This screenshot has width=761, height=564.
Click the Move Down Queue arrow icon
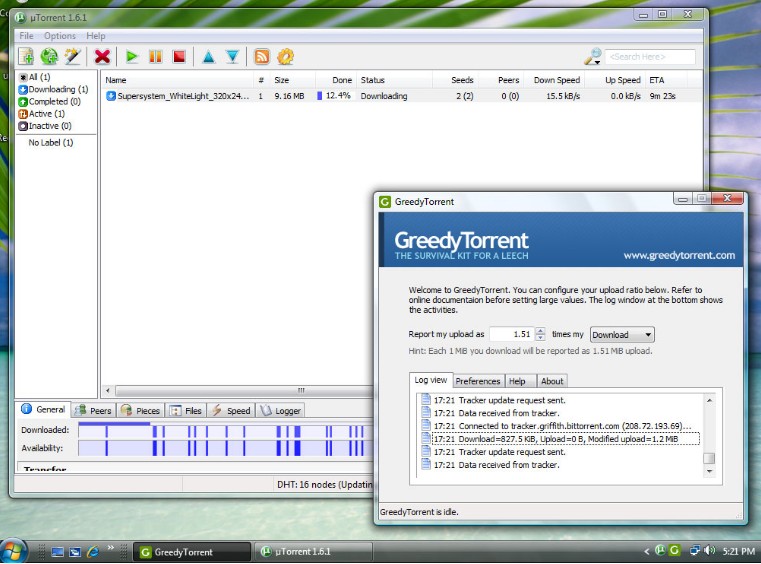tap(232, 57)
